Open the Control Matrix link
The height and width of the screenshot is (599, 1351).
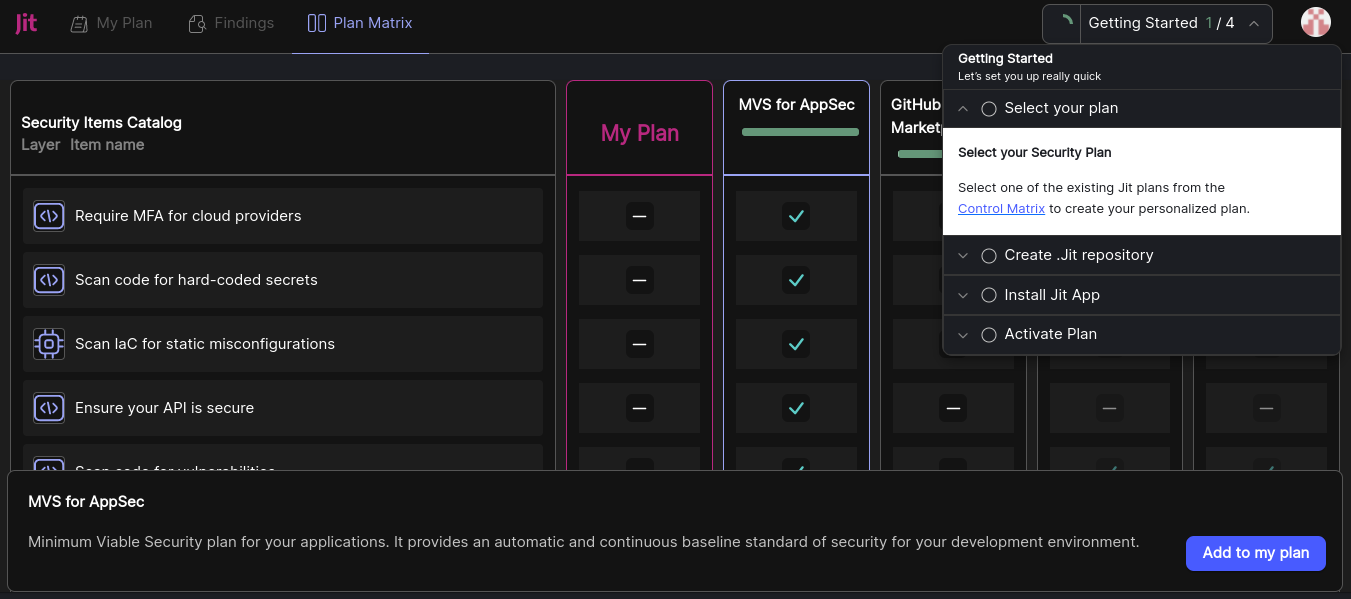pos(1001,209)
